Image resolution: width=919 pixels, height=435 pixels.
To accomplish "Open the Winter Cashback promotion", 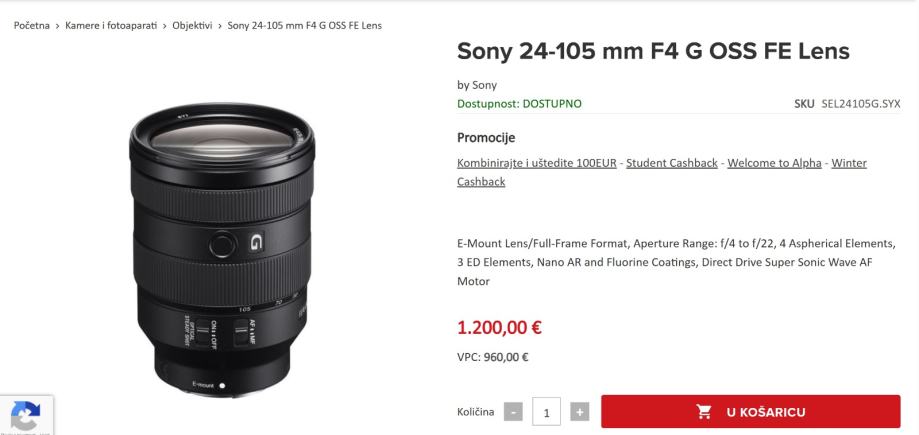I will click(x=849, y=163).
